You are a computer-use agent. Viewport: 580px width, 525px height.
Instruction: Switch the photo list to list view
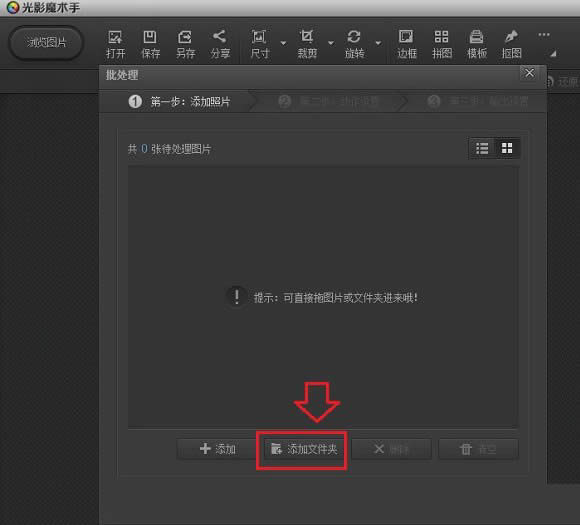482,148
